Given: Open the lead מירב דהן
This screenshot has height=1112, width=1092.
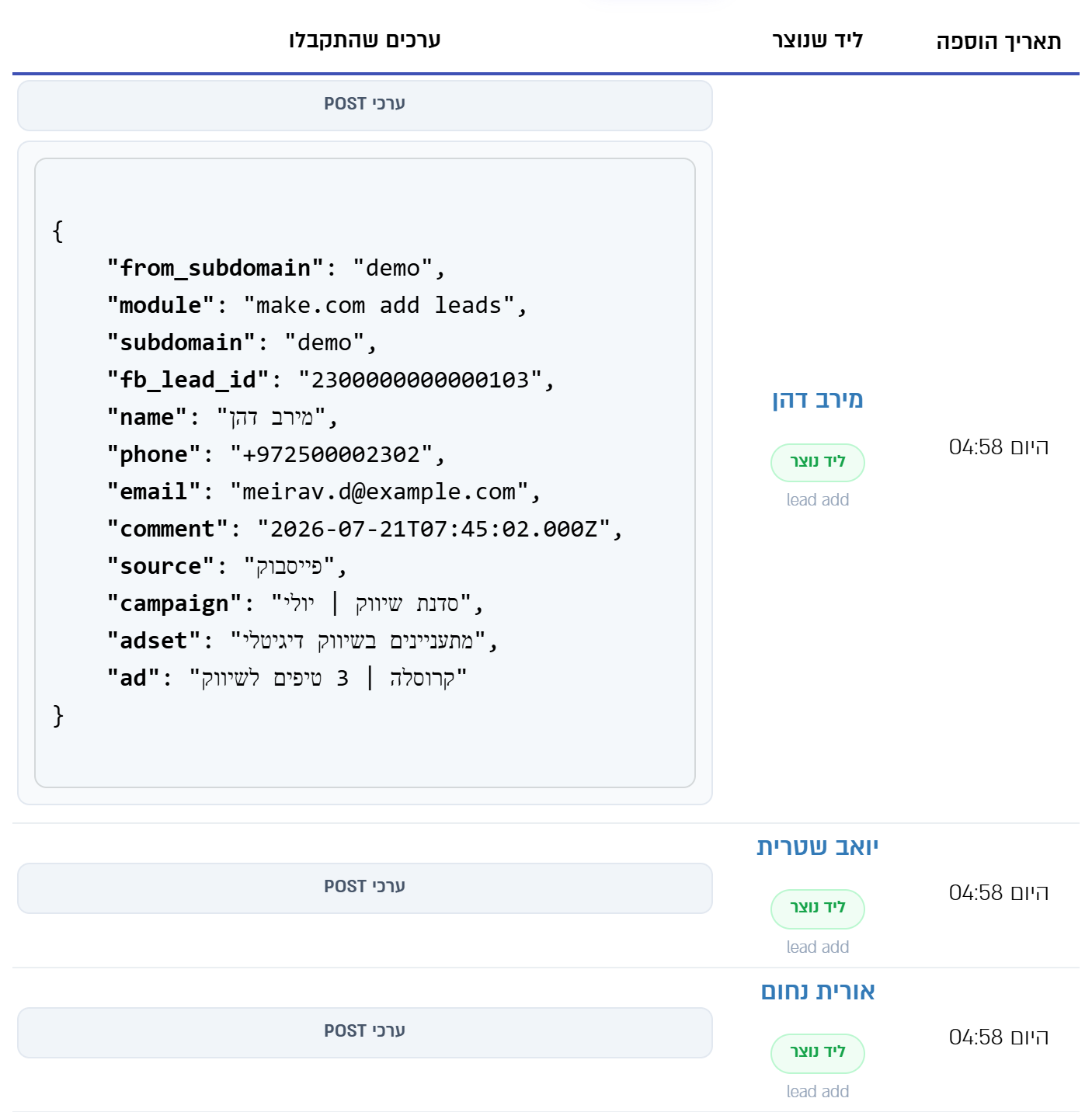Looking at the screenshot, I should 818,400.
